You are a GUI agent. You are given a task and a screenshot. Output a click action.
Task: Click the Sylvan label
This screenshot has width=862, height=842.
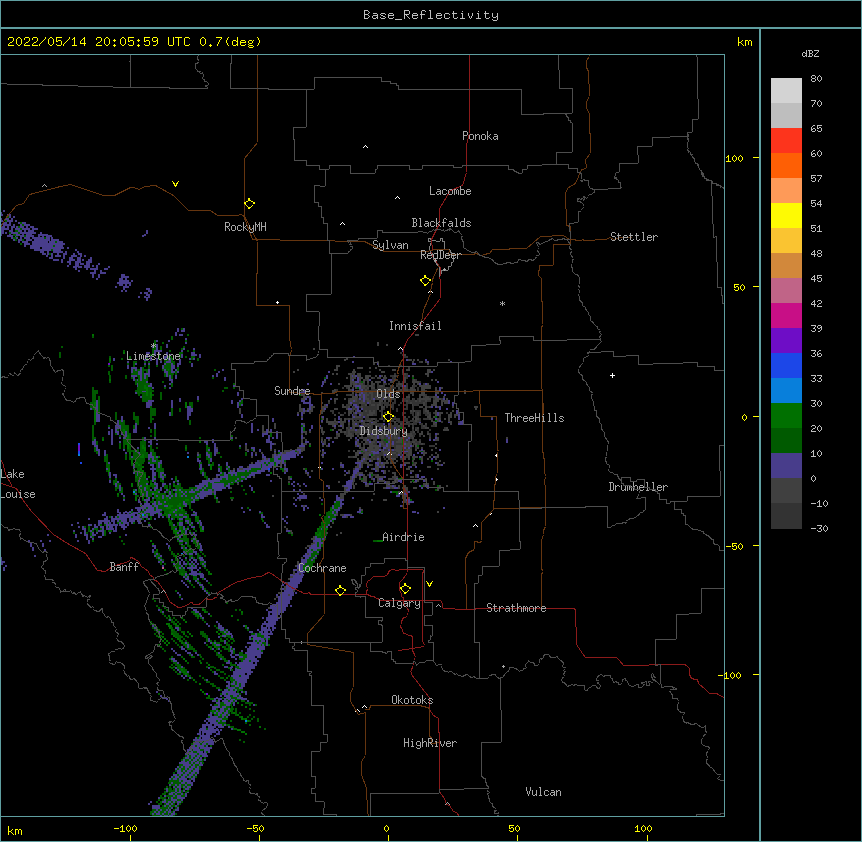390,245
